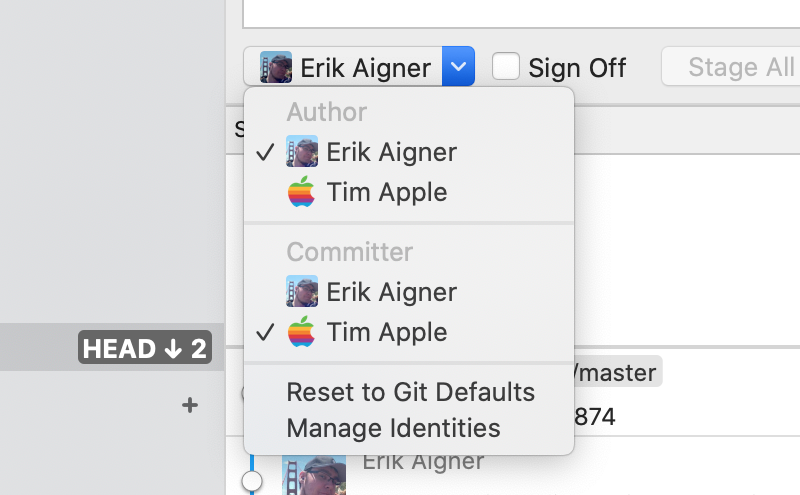Enable the Sign Off checkbox
800x495 pixels.
[507, 67]
